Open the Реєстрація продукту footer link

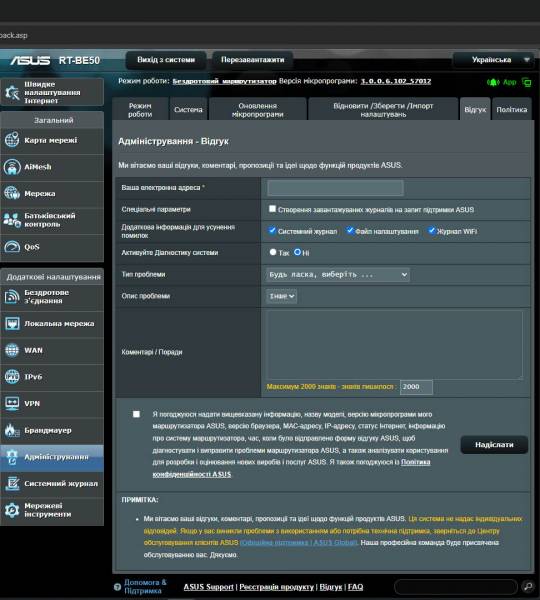click(x=276, y=587)
